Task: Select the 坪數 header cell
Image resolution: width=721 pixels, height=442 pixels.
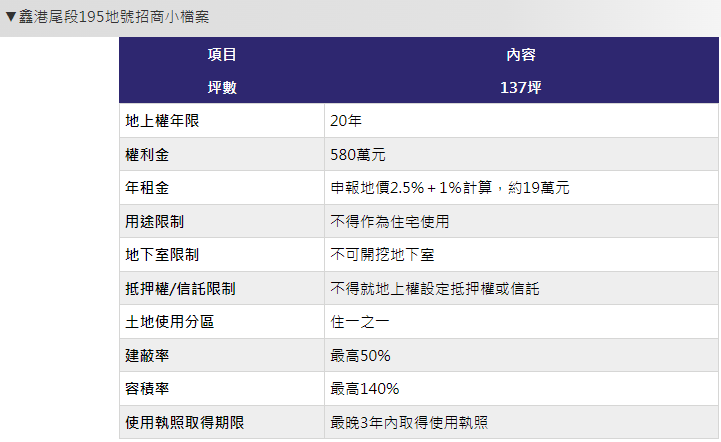Action: [x=222, y=87]
